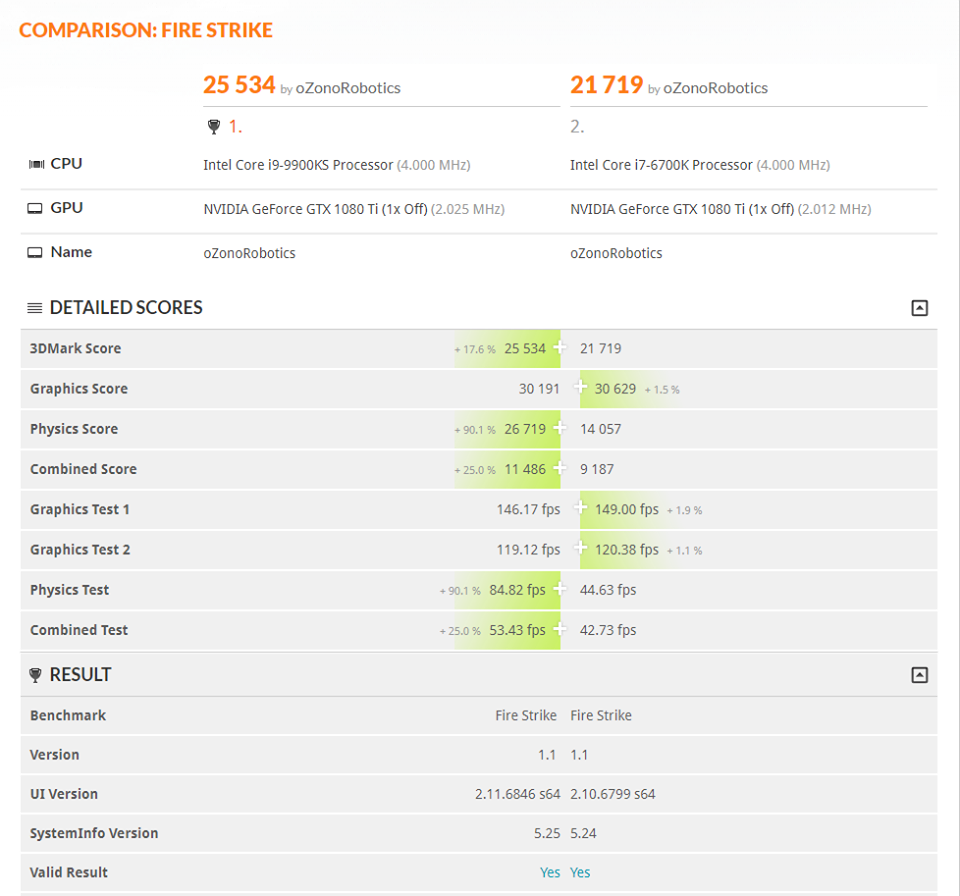Click the plus marker on Graphics Test 2 row
The height and width of the screenshot is (896, 960).
pyautogui.click(x=580, y=548)
